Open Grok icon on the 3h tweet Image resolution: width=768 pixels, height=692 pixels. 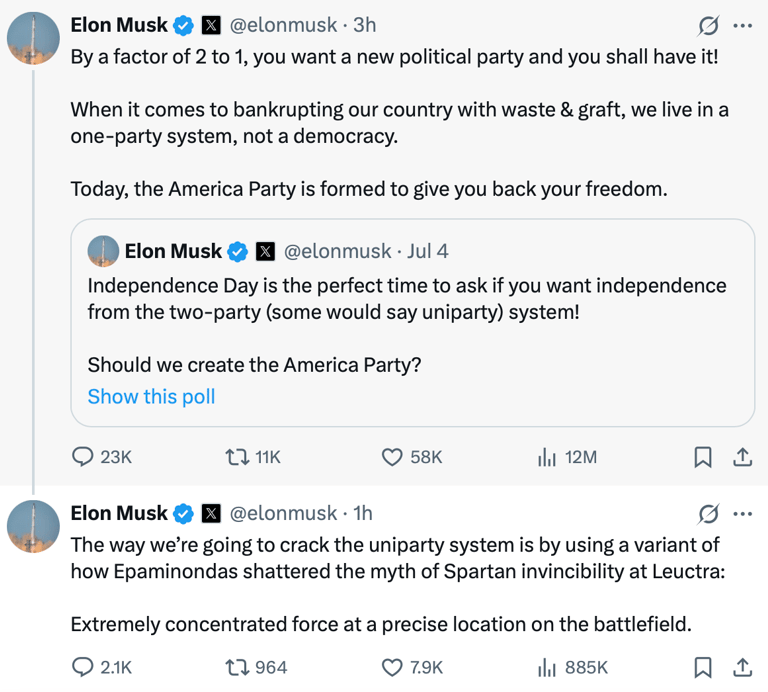pos(708,25)
